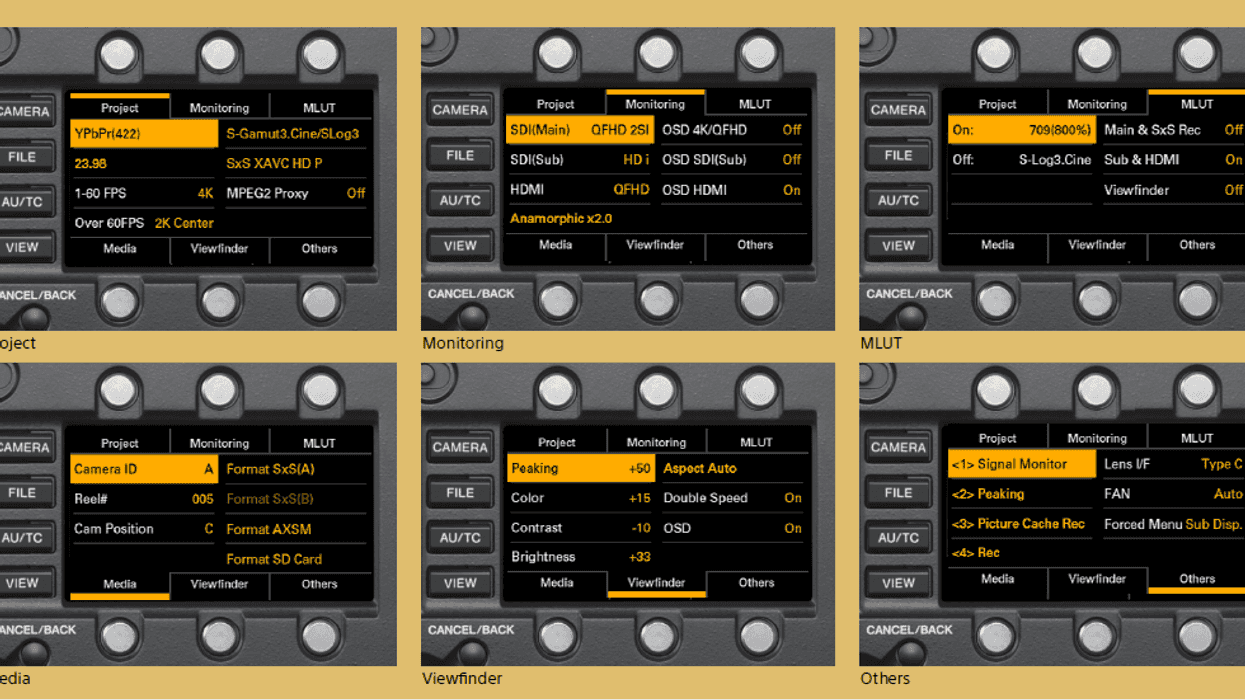Toggle OSD On on the Viewfinder screen

click(732, 528)
